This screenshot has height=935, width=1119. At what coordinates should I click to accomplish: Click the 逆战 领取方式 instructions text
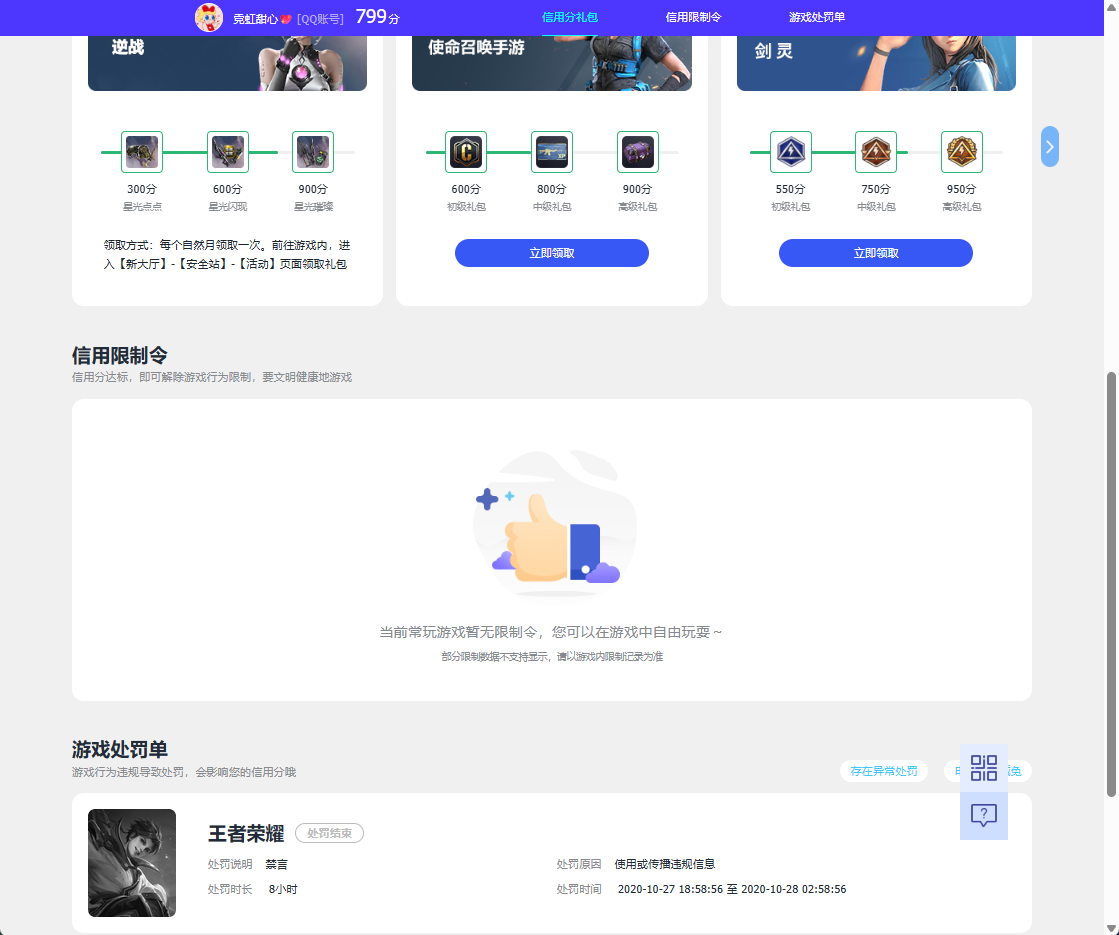227,255
